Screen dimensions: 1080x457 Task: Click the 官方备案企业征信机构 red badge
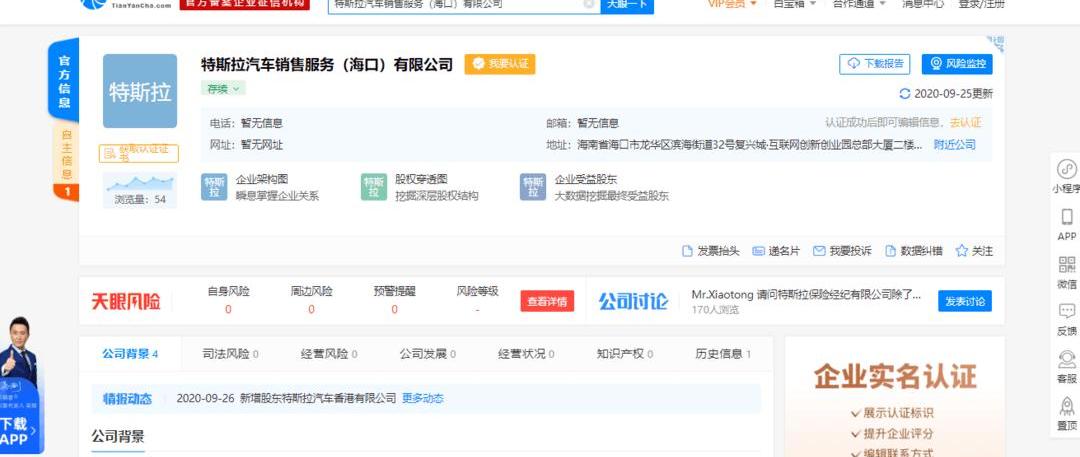coord(245,4)
